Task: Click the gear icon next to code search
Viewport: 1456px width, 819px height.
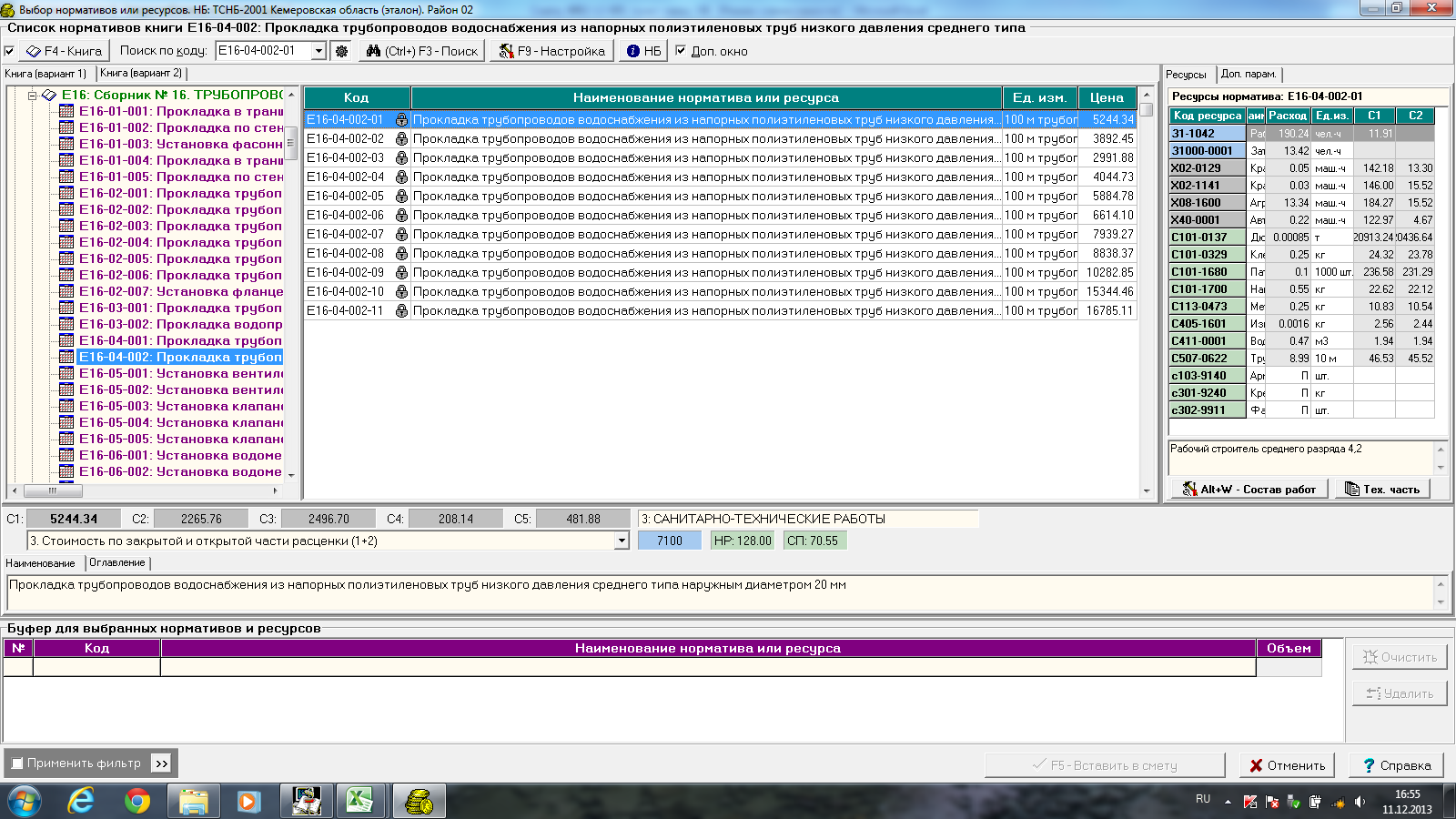Action: click(341, 51)
